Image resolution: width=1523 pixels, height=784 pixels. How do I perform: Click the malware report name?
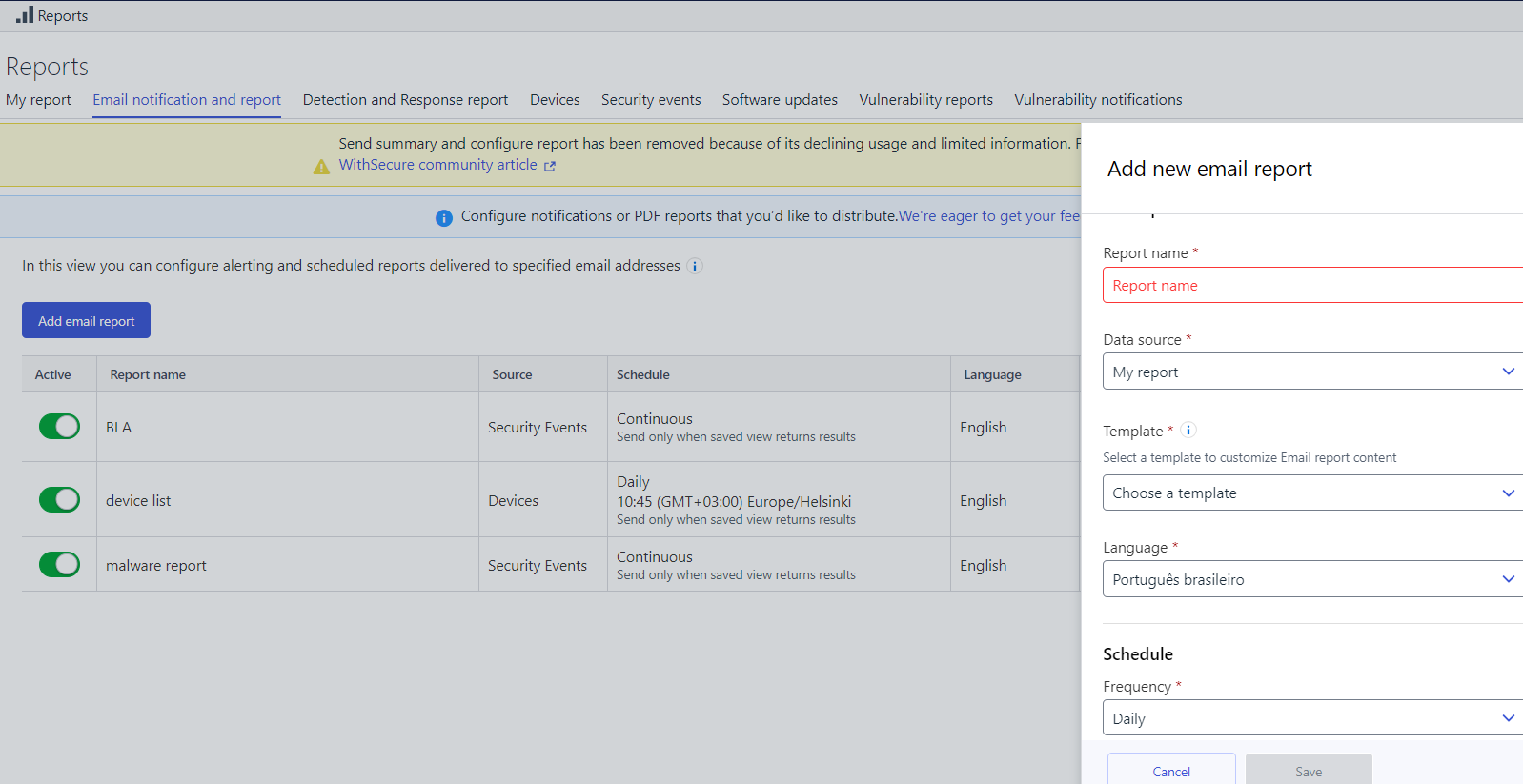pyautogui.click(x=156, y=565)
